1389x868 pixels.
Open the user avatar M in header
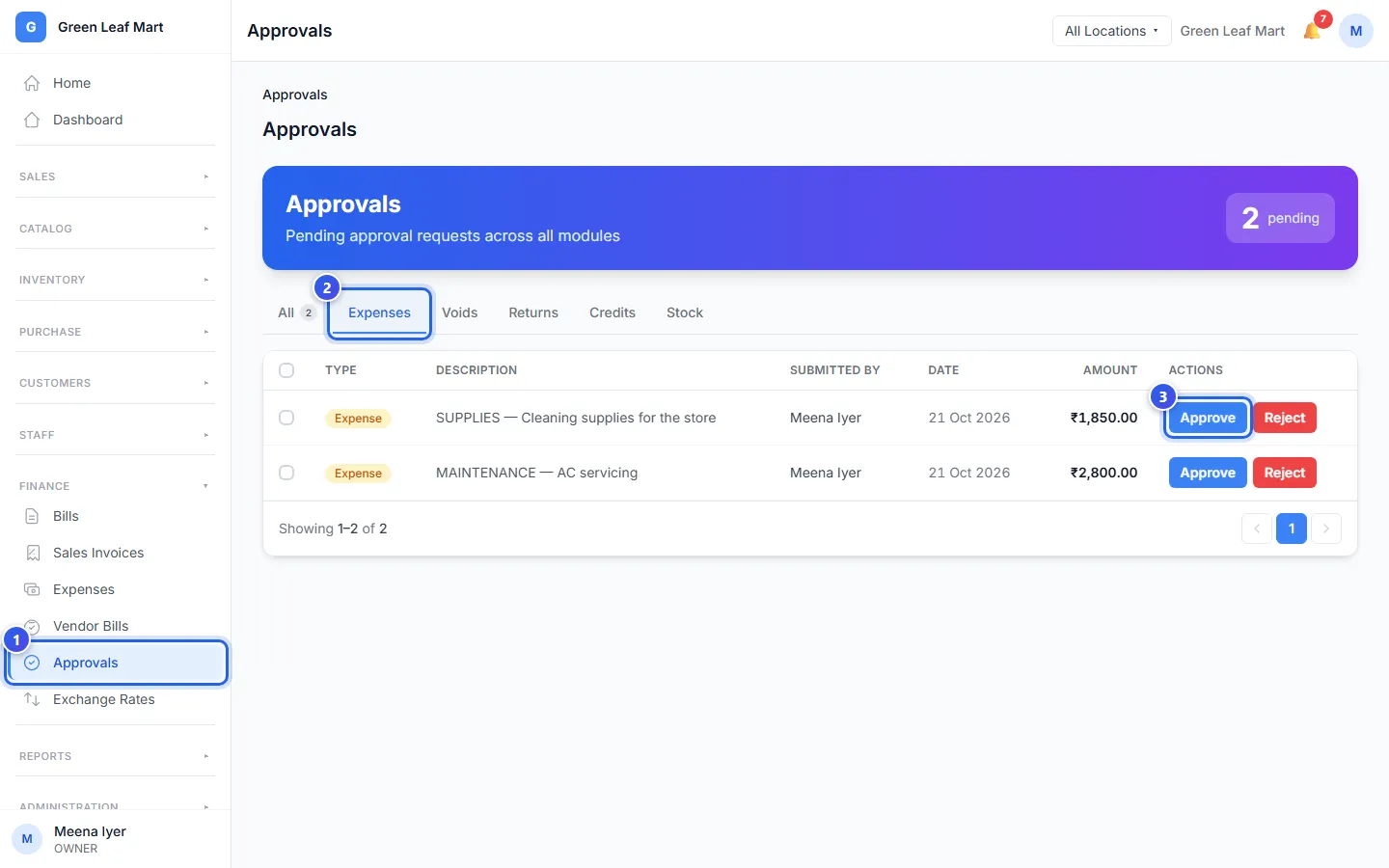pyautogui.click(x=1356, y=31)
